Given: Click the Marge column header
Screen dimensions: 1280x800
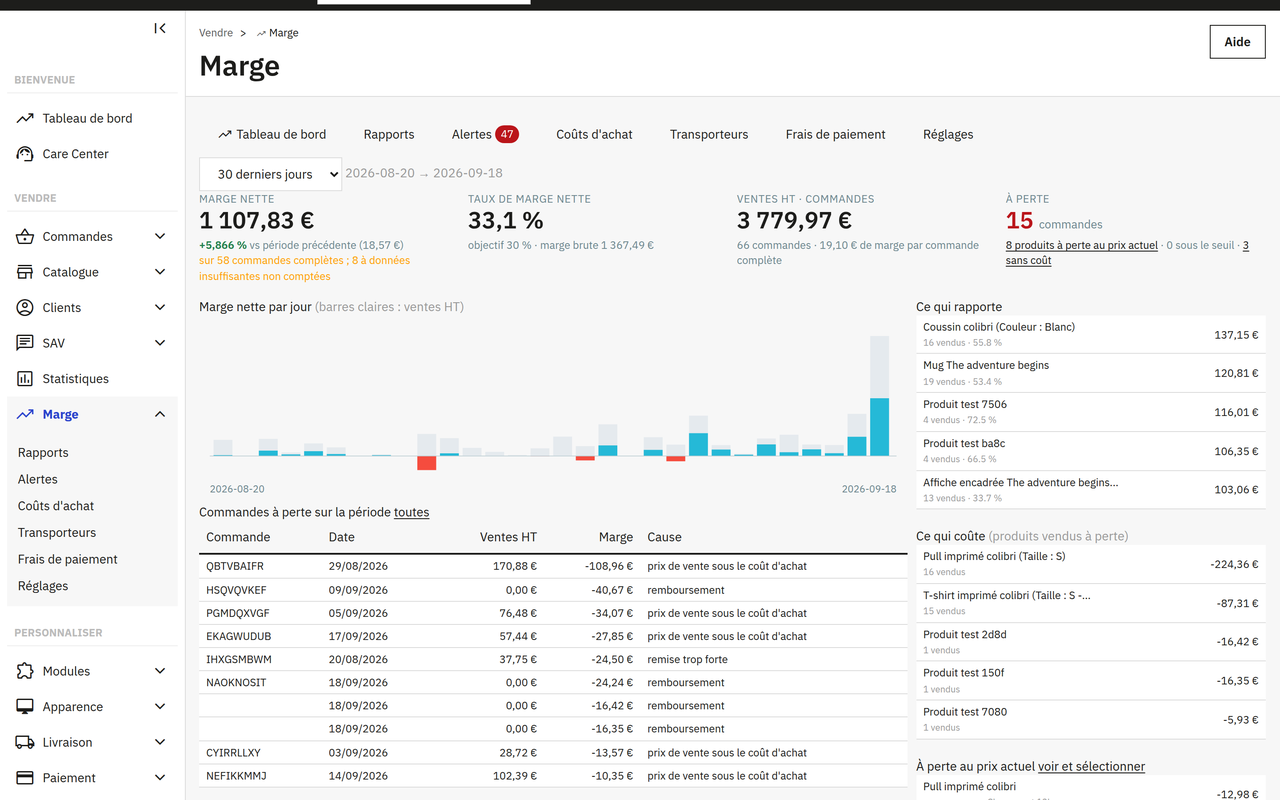Looking at the screenshot, I should point(615,537).
